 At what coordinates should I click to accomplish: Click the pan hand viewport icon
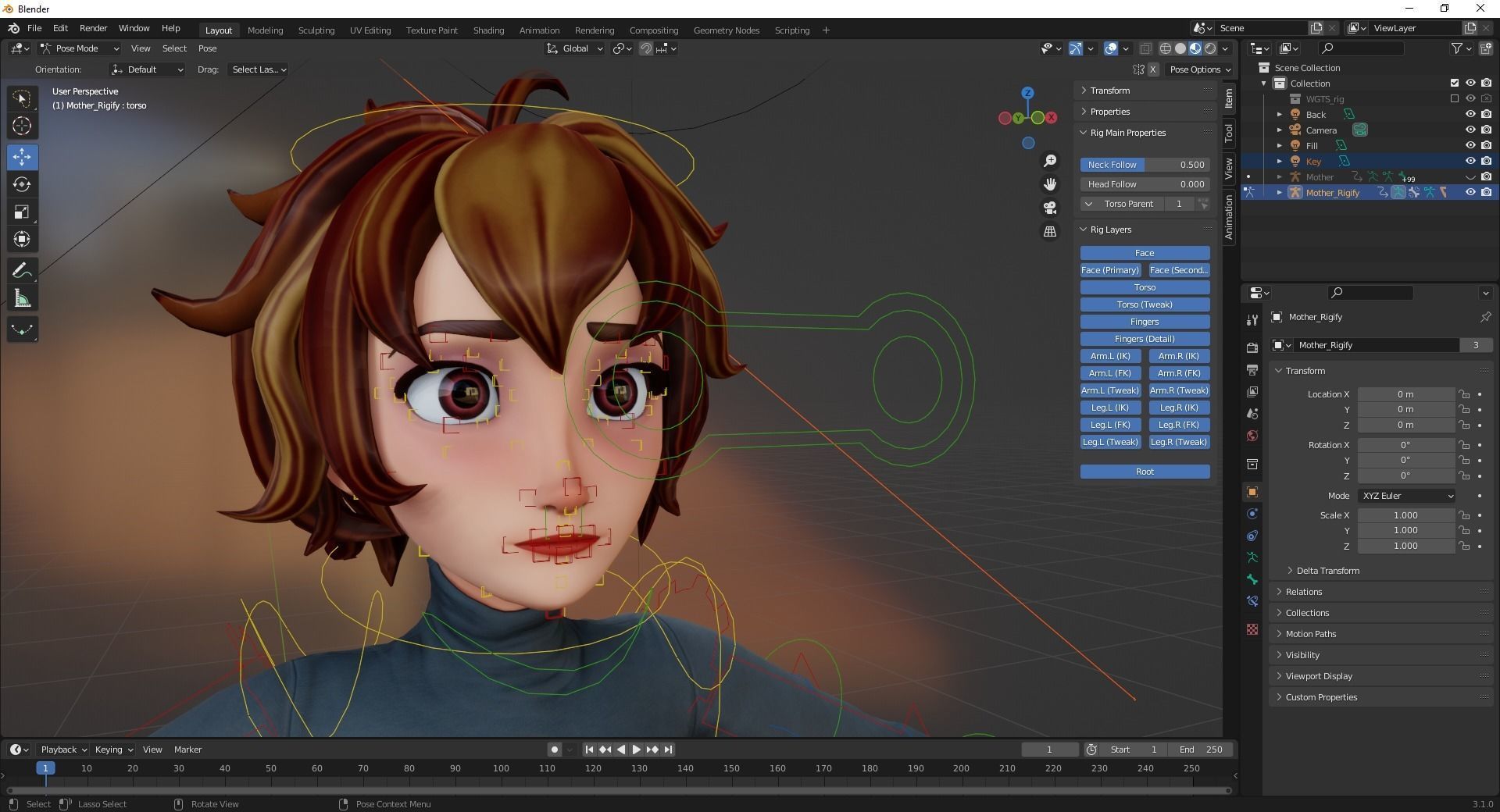coord(1050,183)
